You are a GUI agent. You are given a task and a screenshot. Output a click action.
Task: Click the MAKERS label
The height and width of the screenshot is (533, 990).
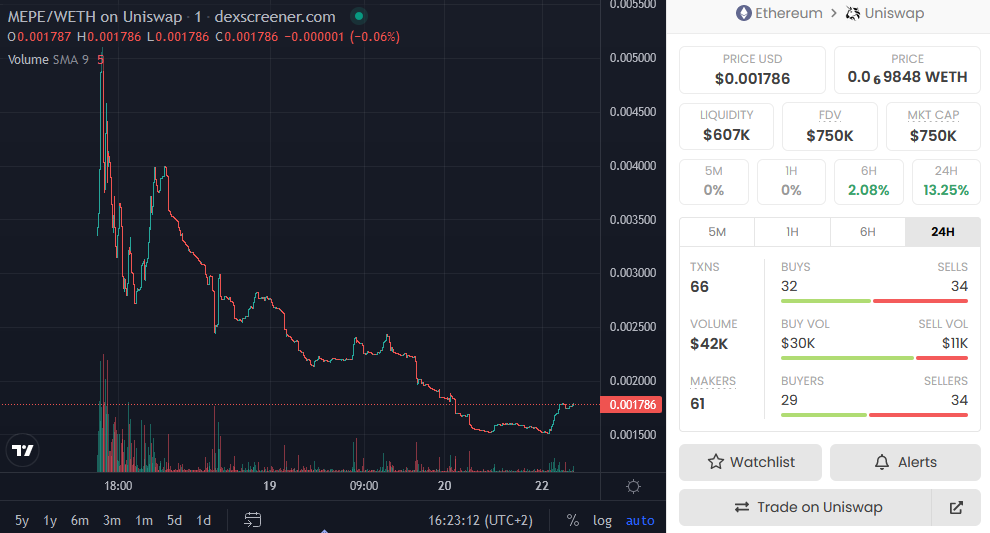713,381
